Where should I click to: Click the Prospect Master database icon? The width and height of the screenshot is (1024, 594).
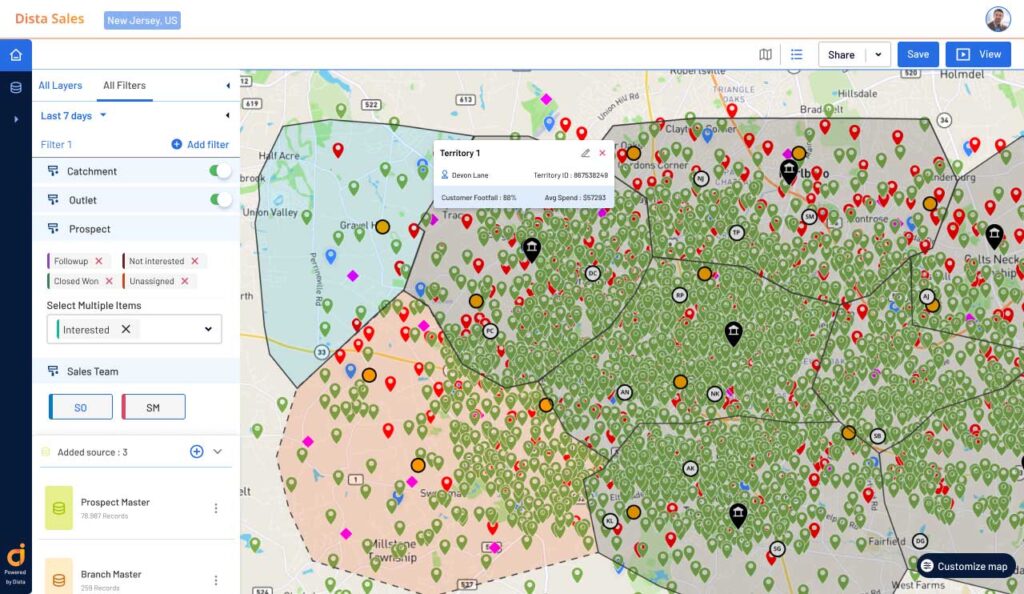[59, 508]
